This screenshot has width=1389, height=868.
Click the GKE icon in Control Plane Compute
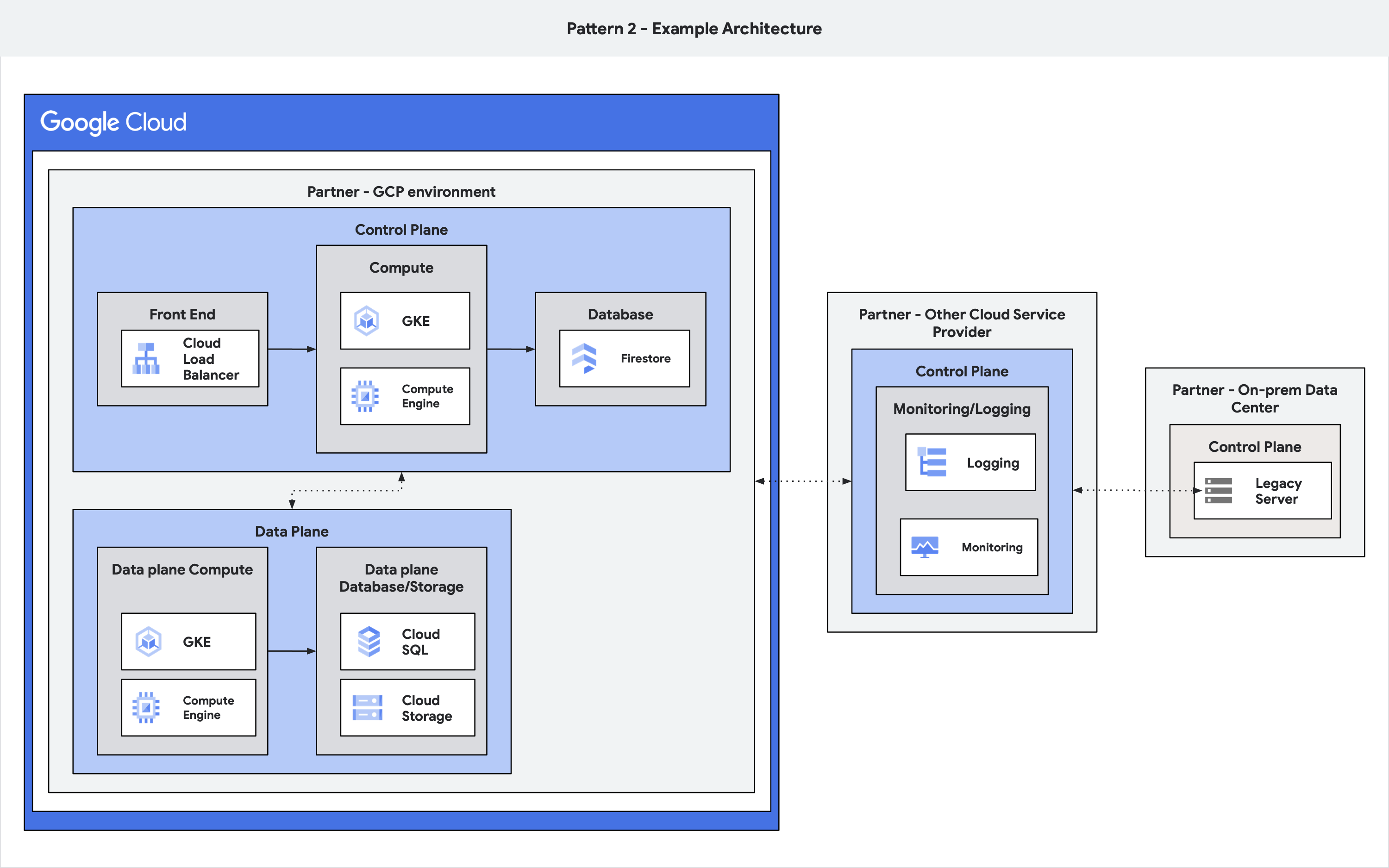tap(367, 320)
